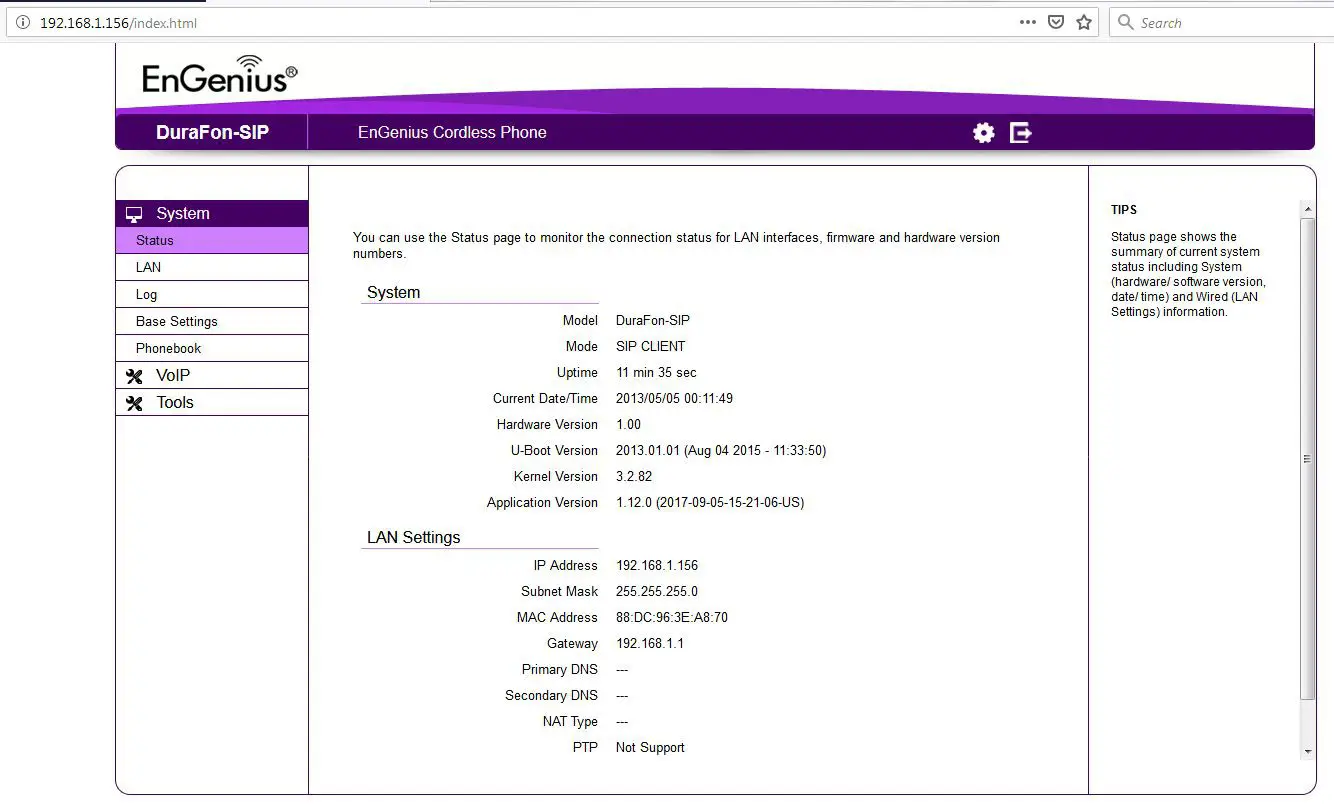This screenshot has height=805, width=1334.
Task: Click the browser Search field
Action: 1180,21
